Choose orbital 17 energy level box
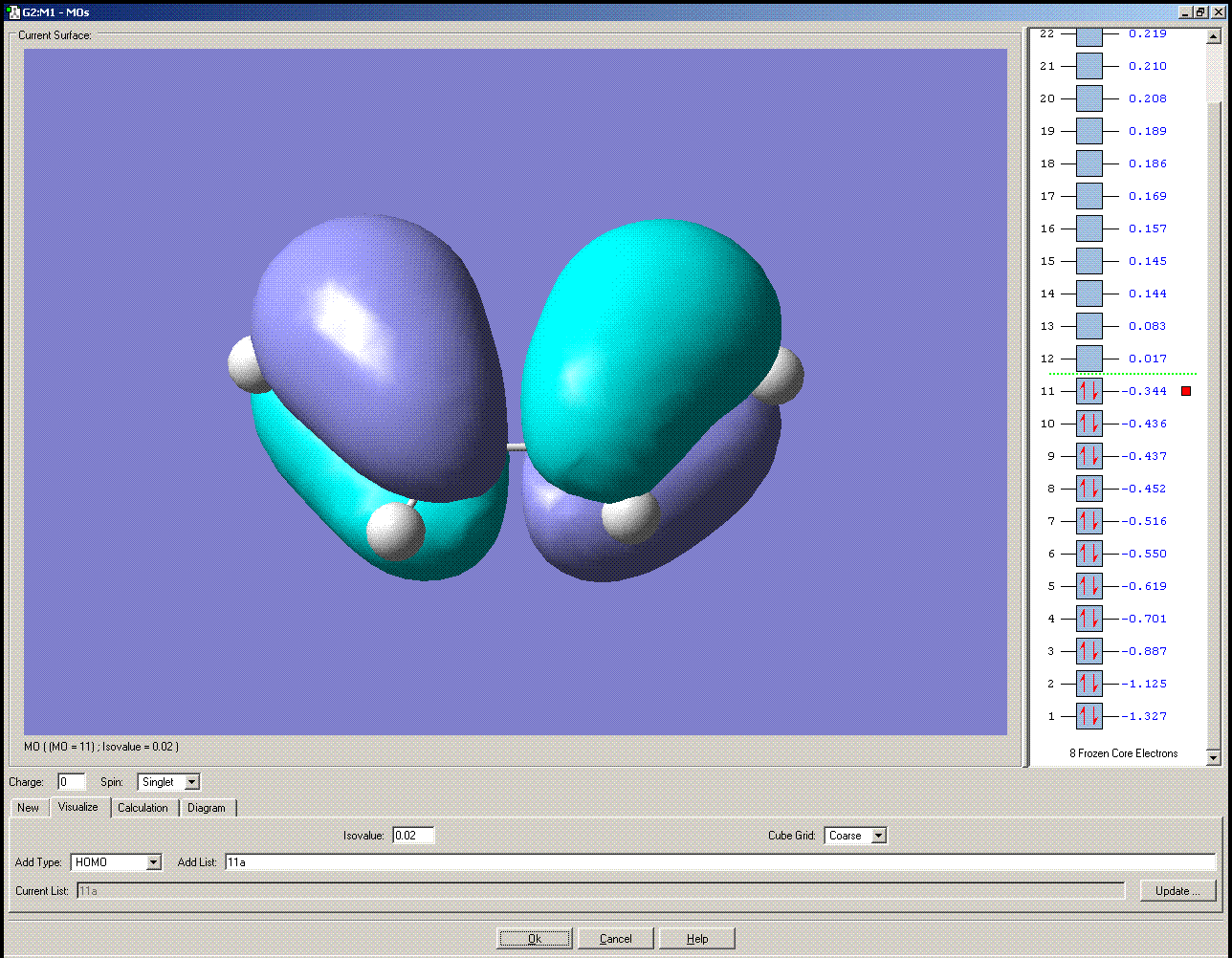This screenshot has width=1232, height=958. [x=1089, y=196]
